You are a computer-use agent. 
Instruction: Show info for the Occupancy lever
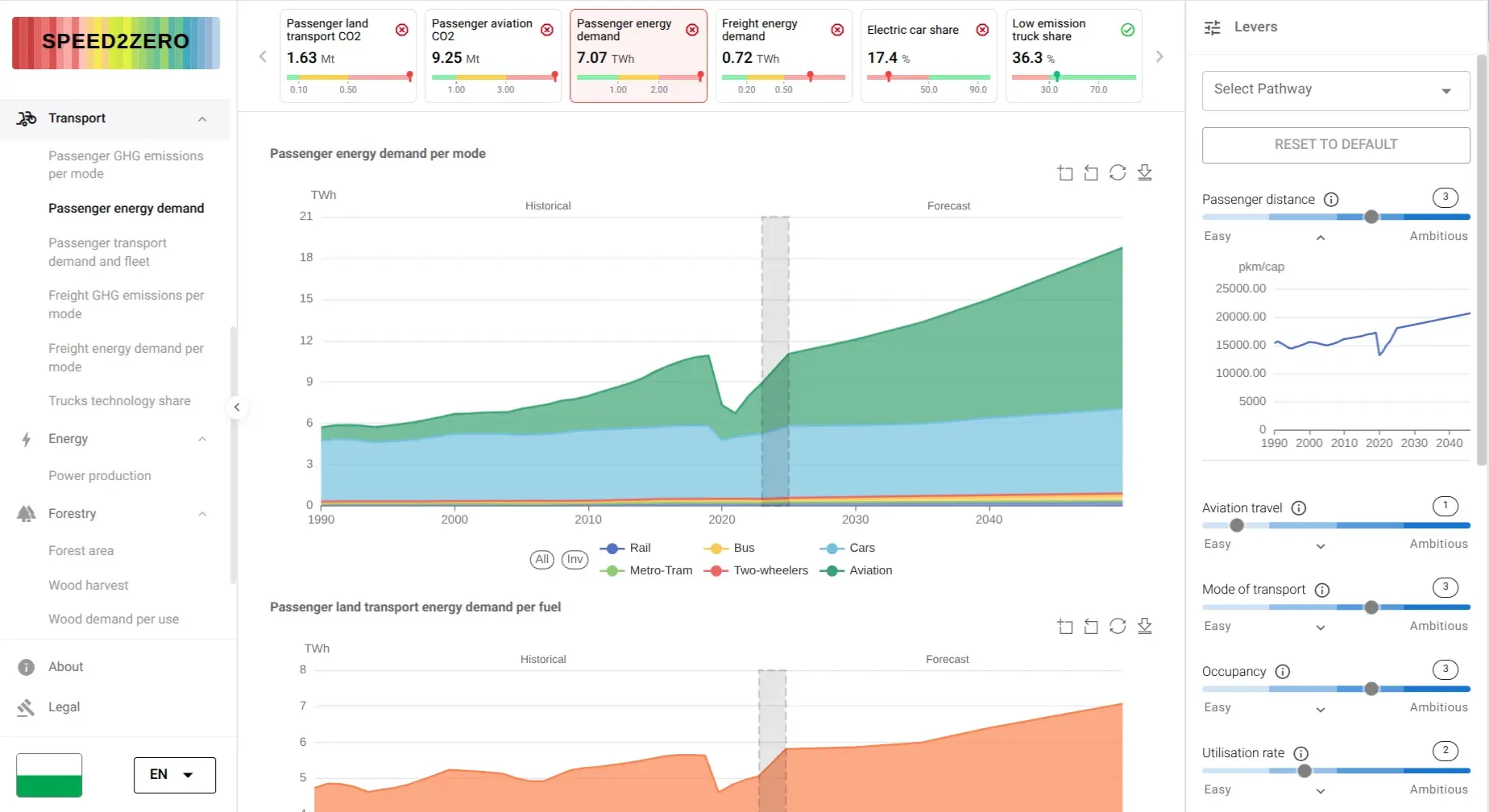click(x=1283, y=672)
